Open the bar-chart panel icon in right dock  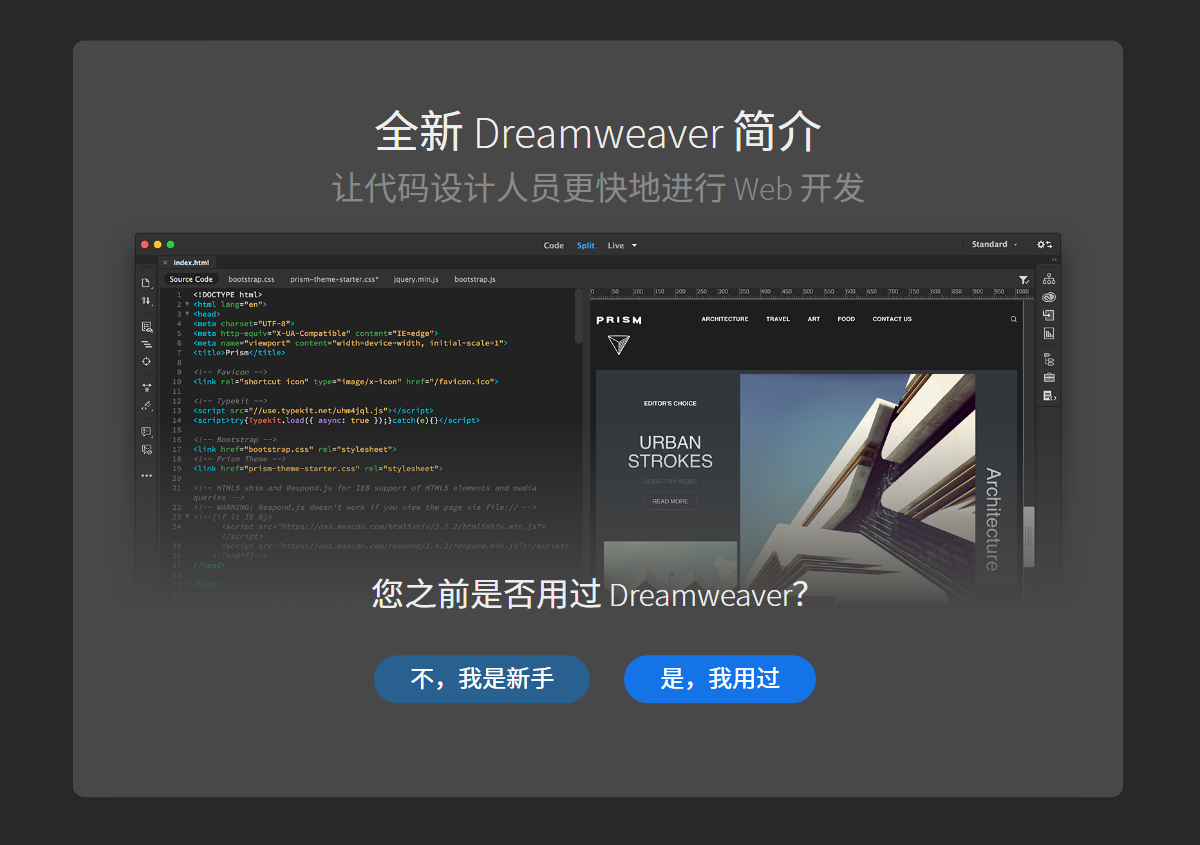pos(1049,333)
